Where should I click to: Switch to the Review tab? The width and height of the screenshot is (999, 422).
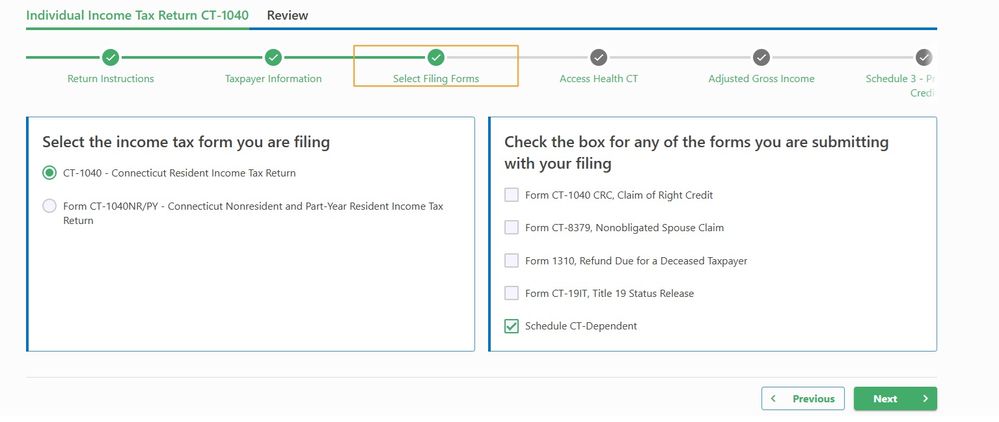[x=287, y=15]
